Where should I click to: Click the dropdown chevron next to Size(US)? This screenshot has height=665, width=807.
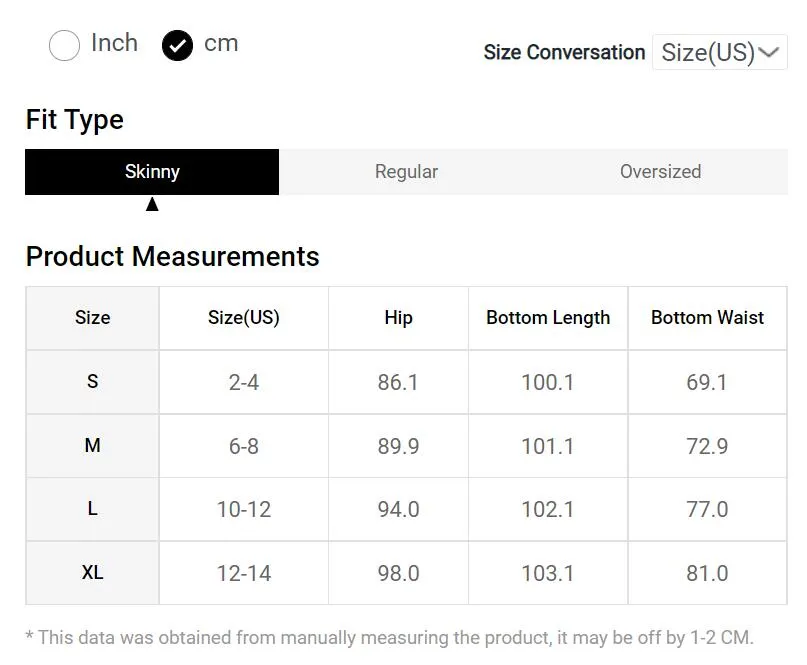[769, 52]
